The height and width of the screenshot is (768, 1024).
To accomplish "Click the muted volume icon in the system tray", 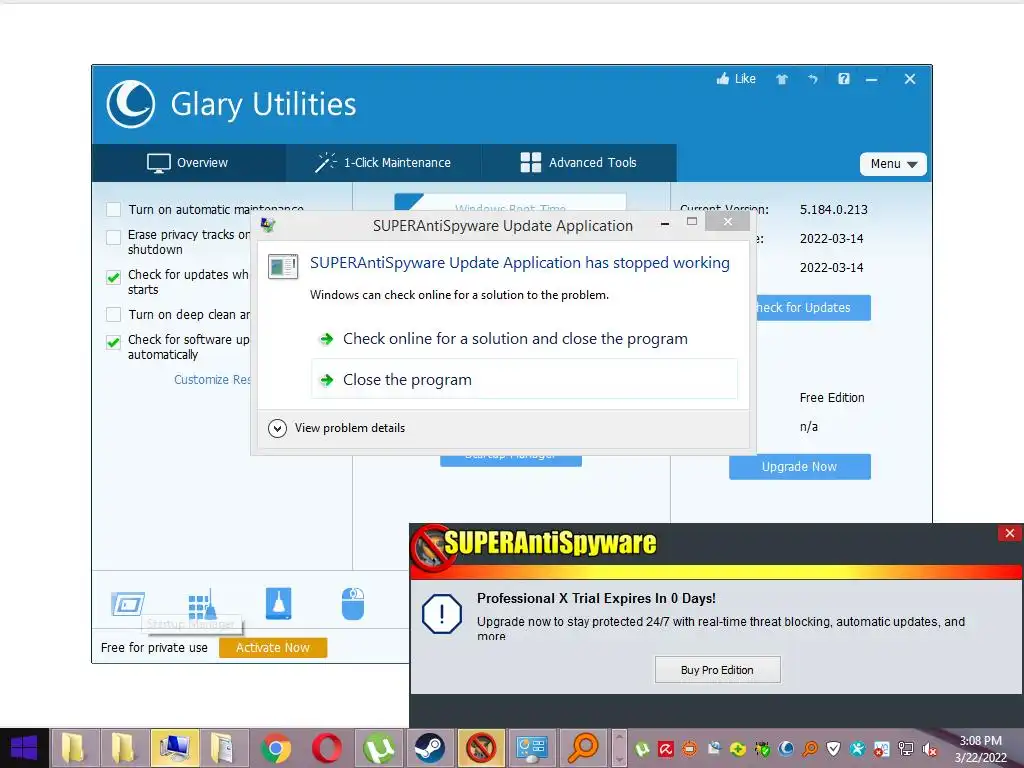I will pos(930,749).
